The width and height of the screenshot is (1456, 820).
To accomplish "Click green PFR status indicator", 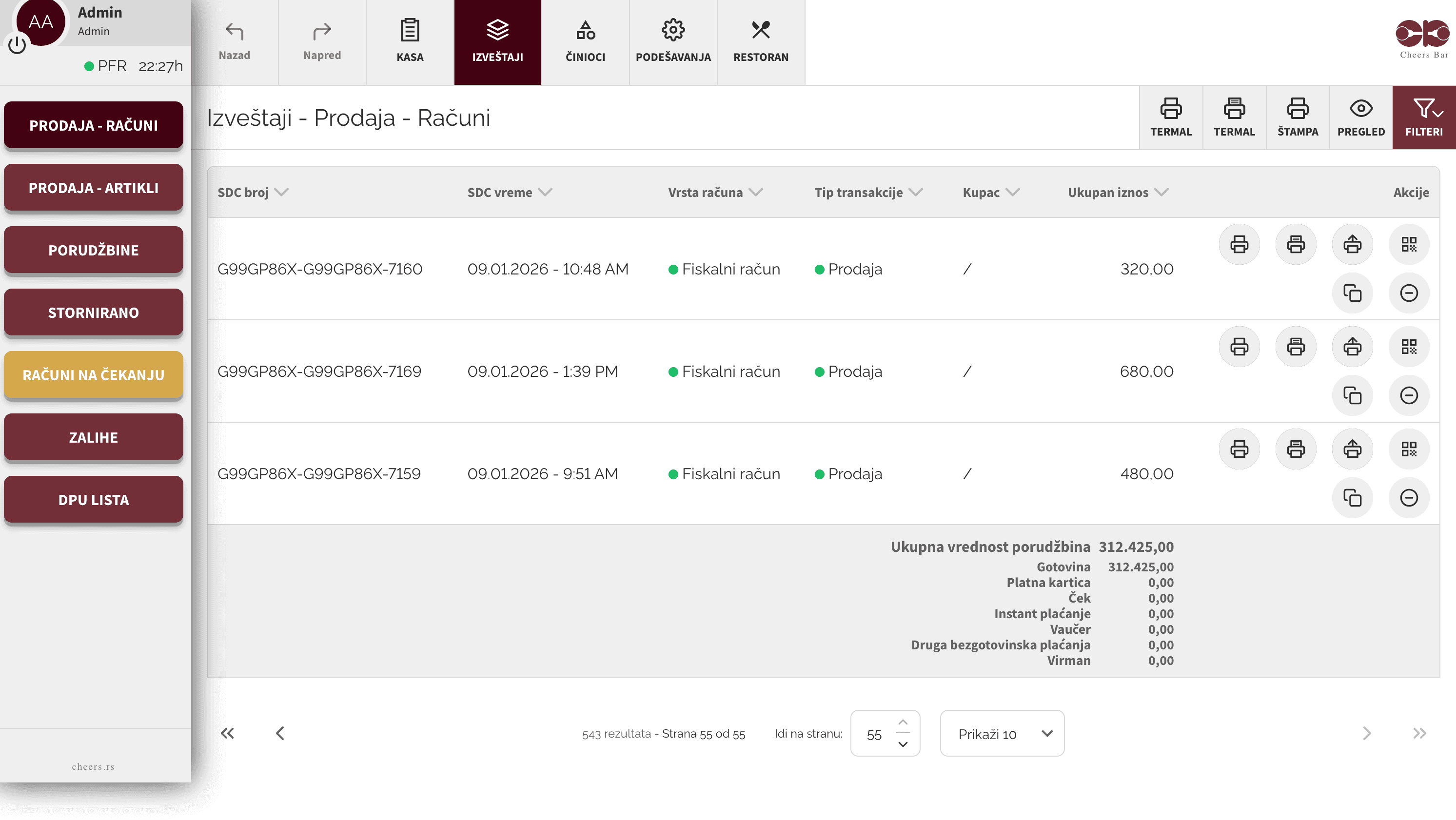I will point(89,66).
